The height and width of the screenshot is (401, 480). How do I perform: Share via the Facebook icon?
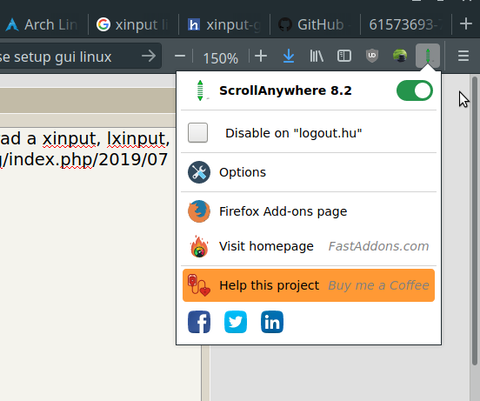199,322
